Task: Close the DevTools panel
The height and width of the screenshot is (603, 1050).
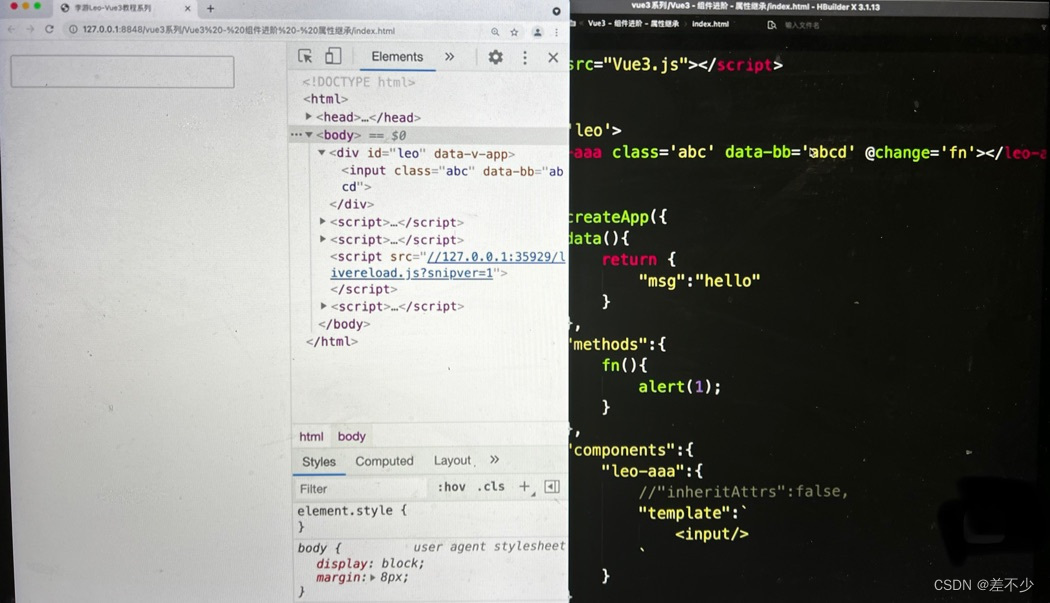Action: pos(553,58)
